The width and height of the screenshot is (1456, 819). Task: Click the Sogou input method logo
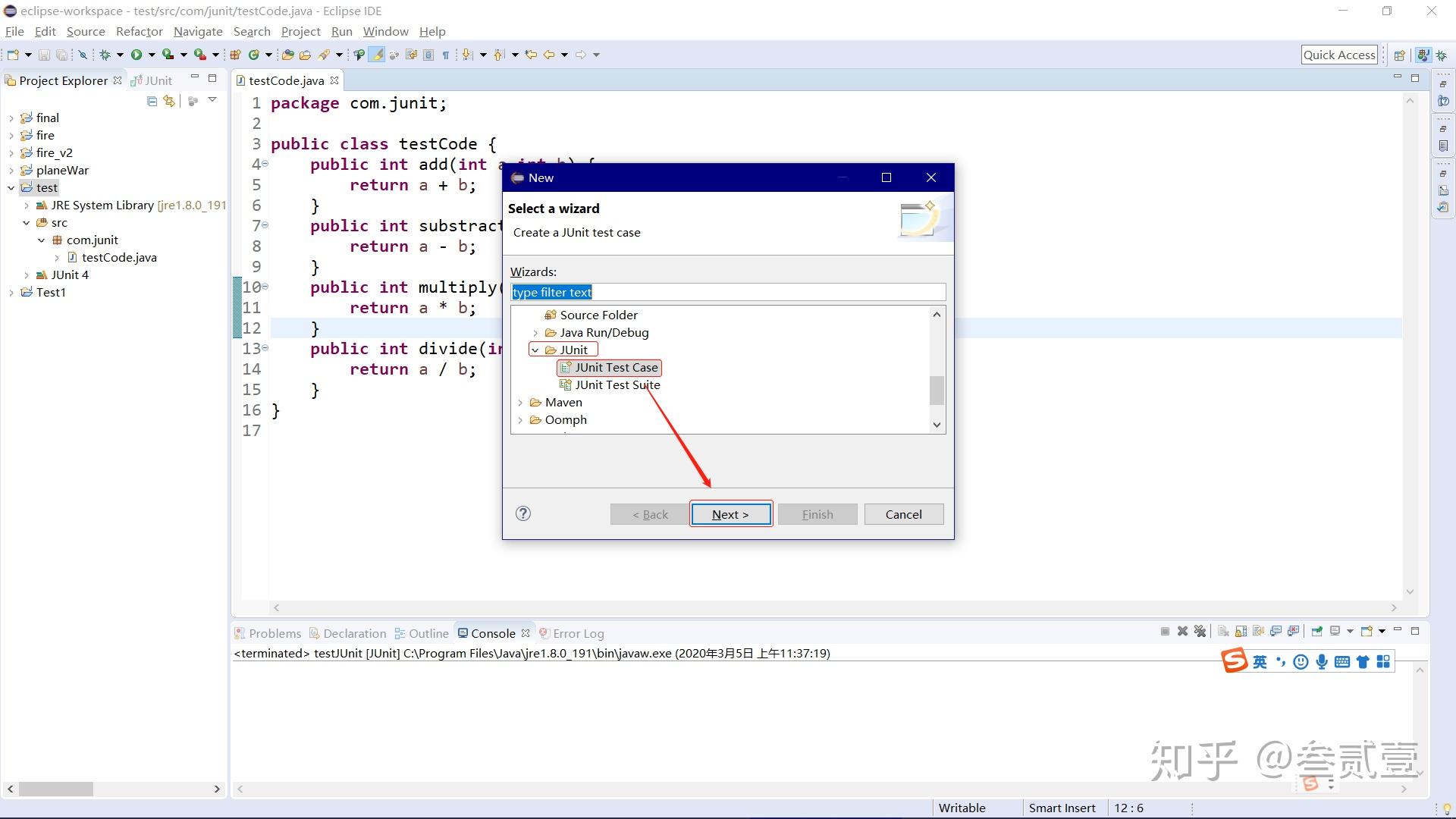pos(1235,661)
